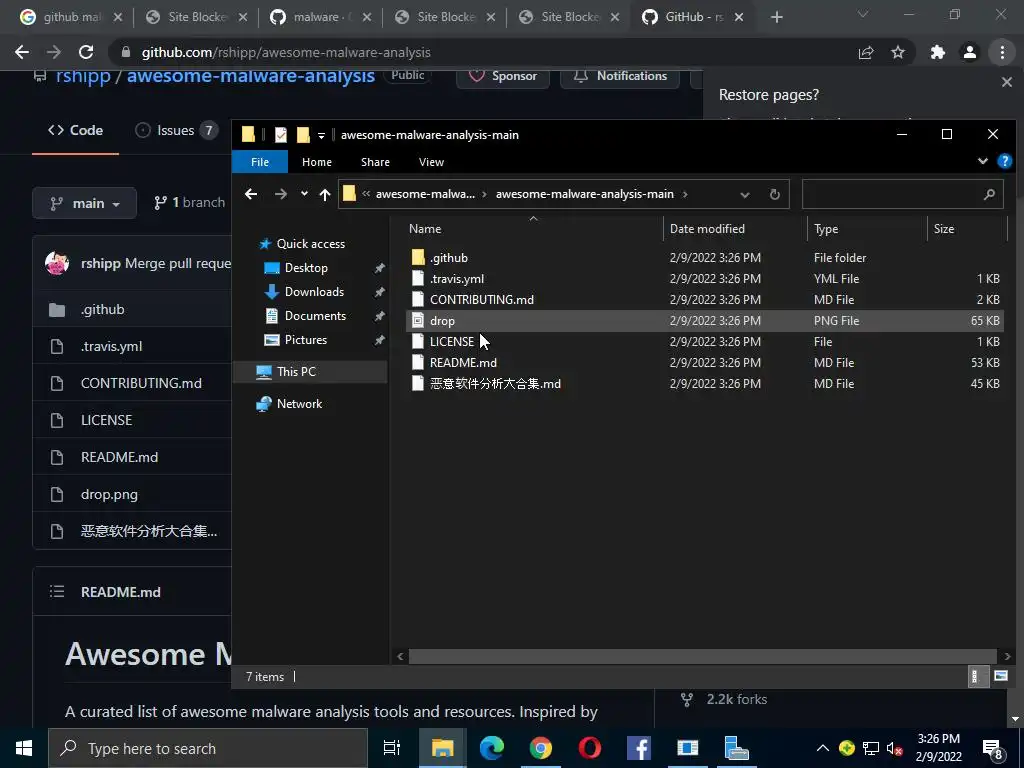Viewport: 1024px width, 768px height.
Task: Open drop.png on GitHub file list
Action: pos(109,494)
